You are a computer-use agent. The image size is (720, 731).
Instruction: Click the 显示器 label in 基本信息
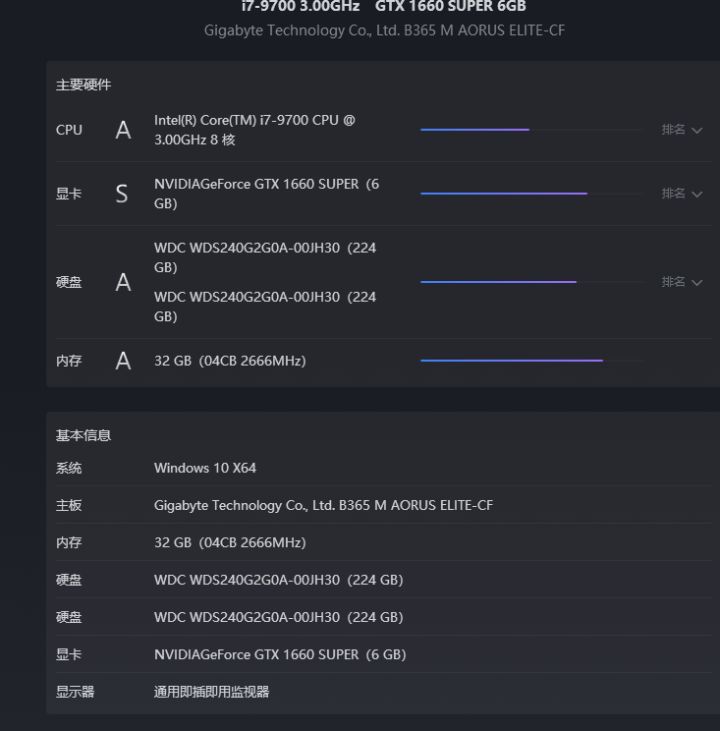[x=75, y=692]
